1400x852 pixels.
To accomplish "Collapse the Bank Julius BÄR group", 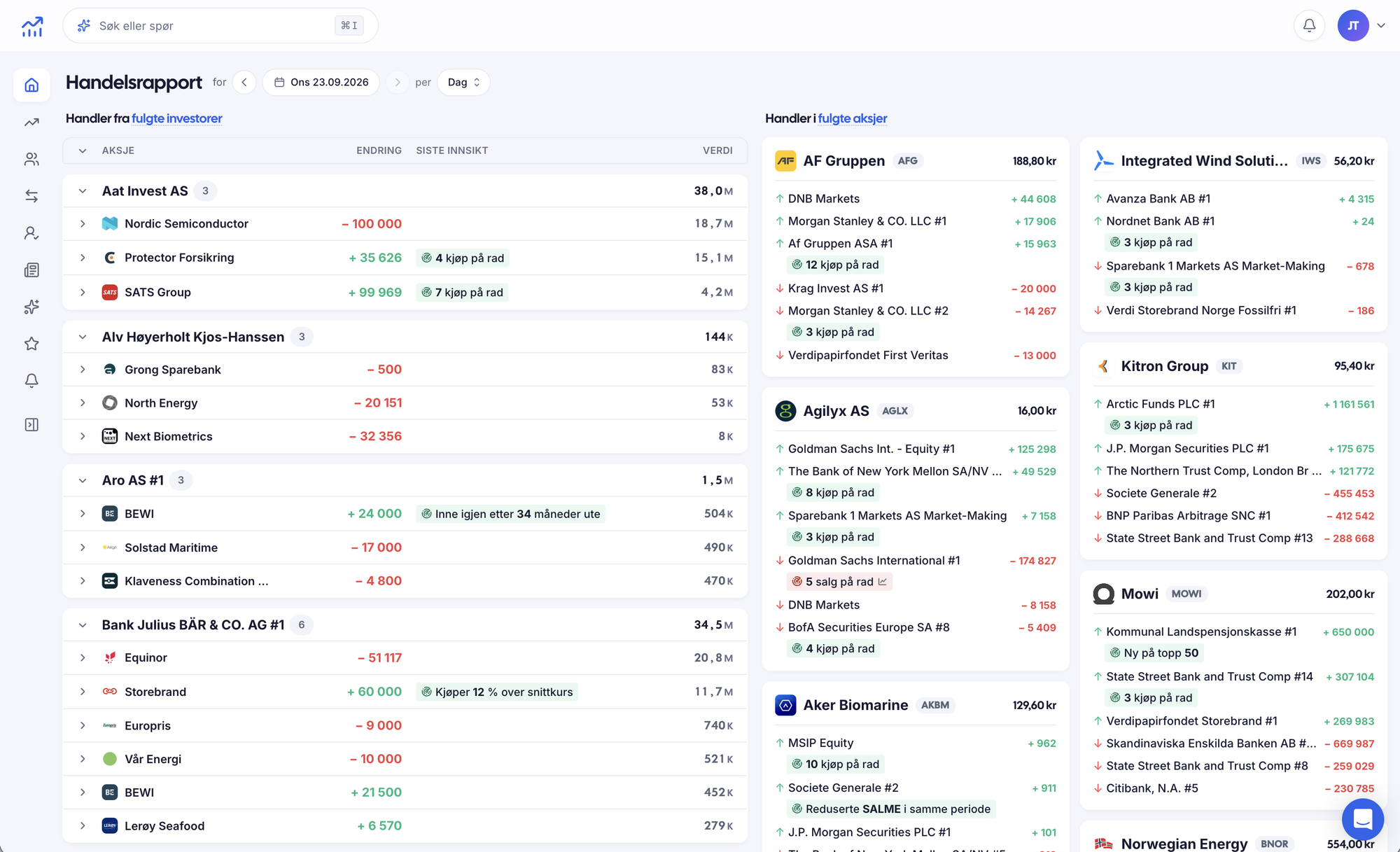I will (83, 625).
